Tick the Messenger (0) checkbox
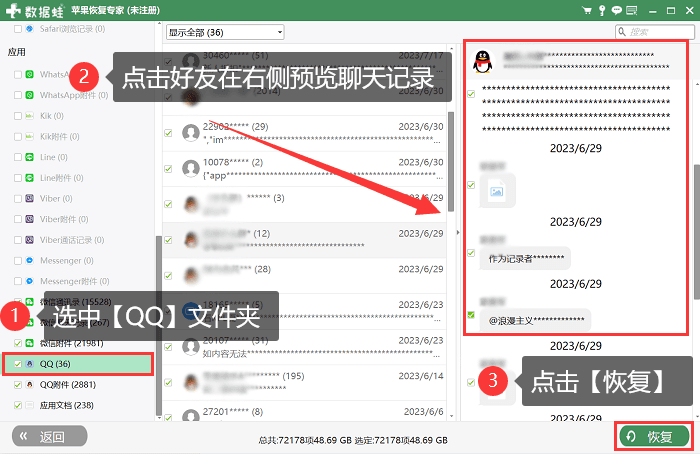 pos(18,261)
